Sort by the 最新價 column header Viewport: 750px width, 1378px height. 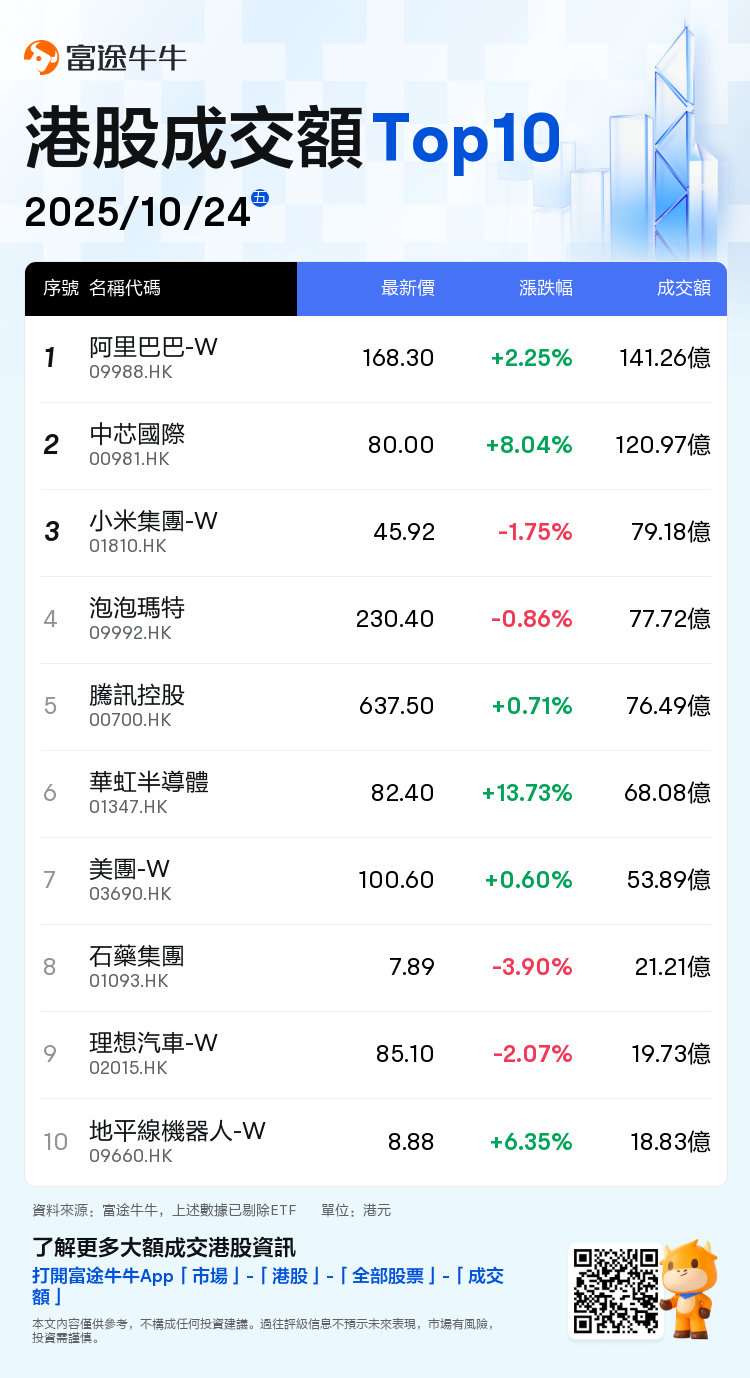point(407,288)
